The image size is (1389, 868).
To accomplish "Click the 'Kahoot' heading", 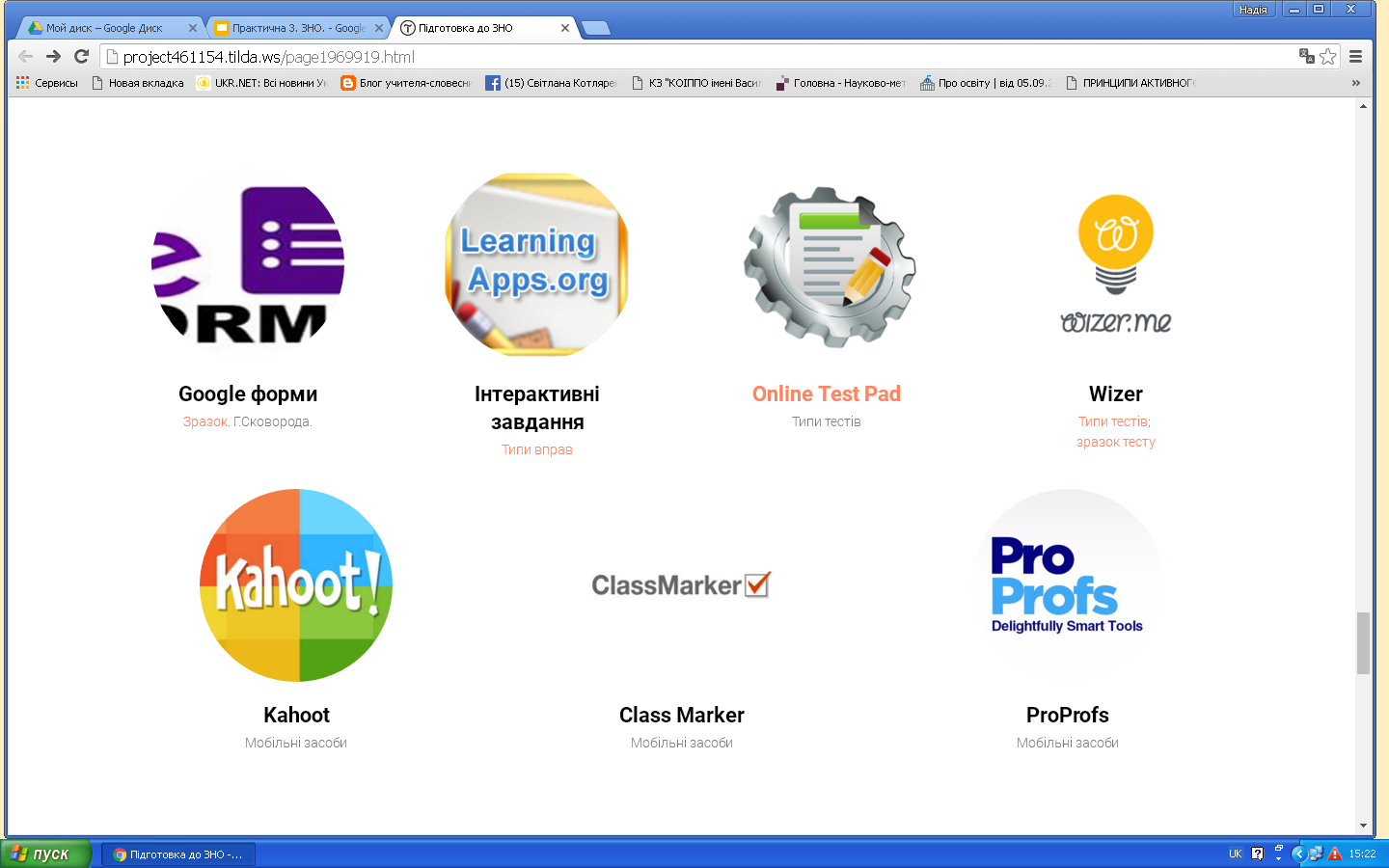I will point(296,715).
